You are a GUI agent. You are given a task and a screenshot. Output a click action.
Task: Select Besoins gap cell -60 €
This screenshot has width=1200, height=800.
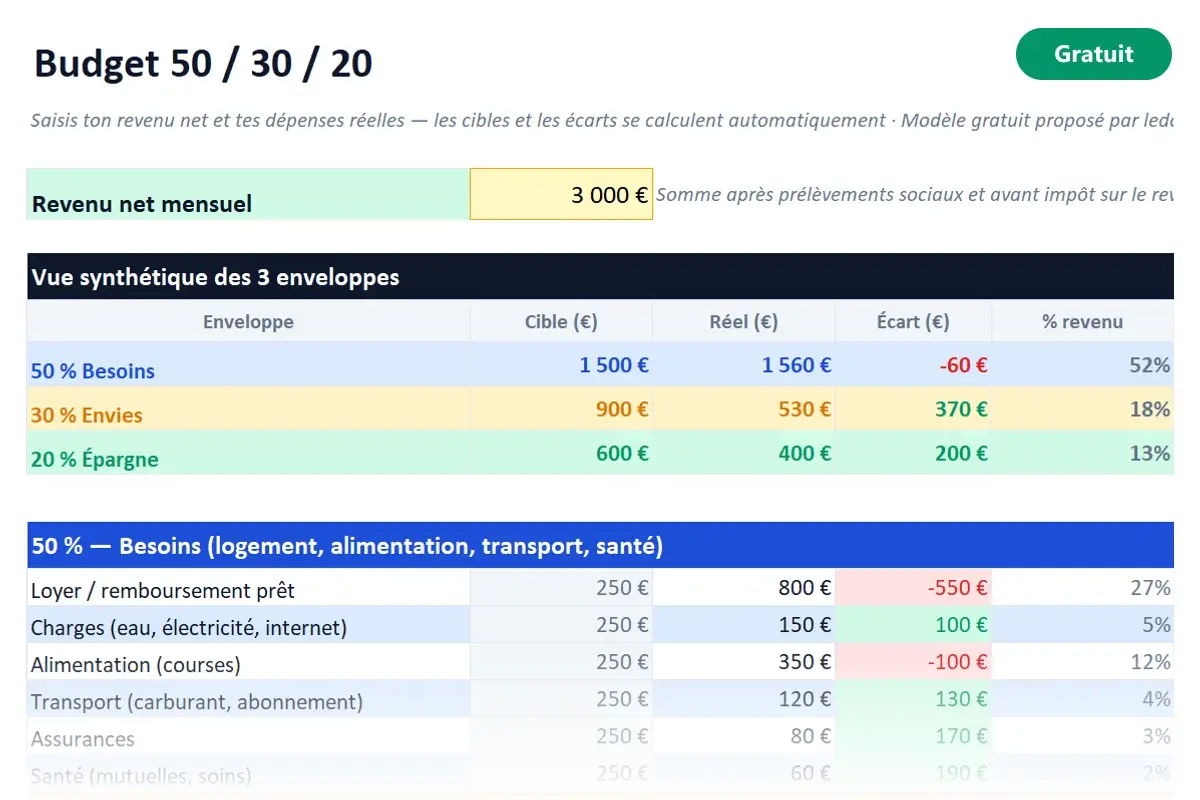[913, 365]
